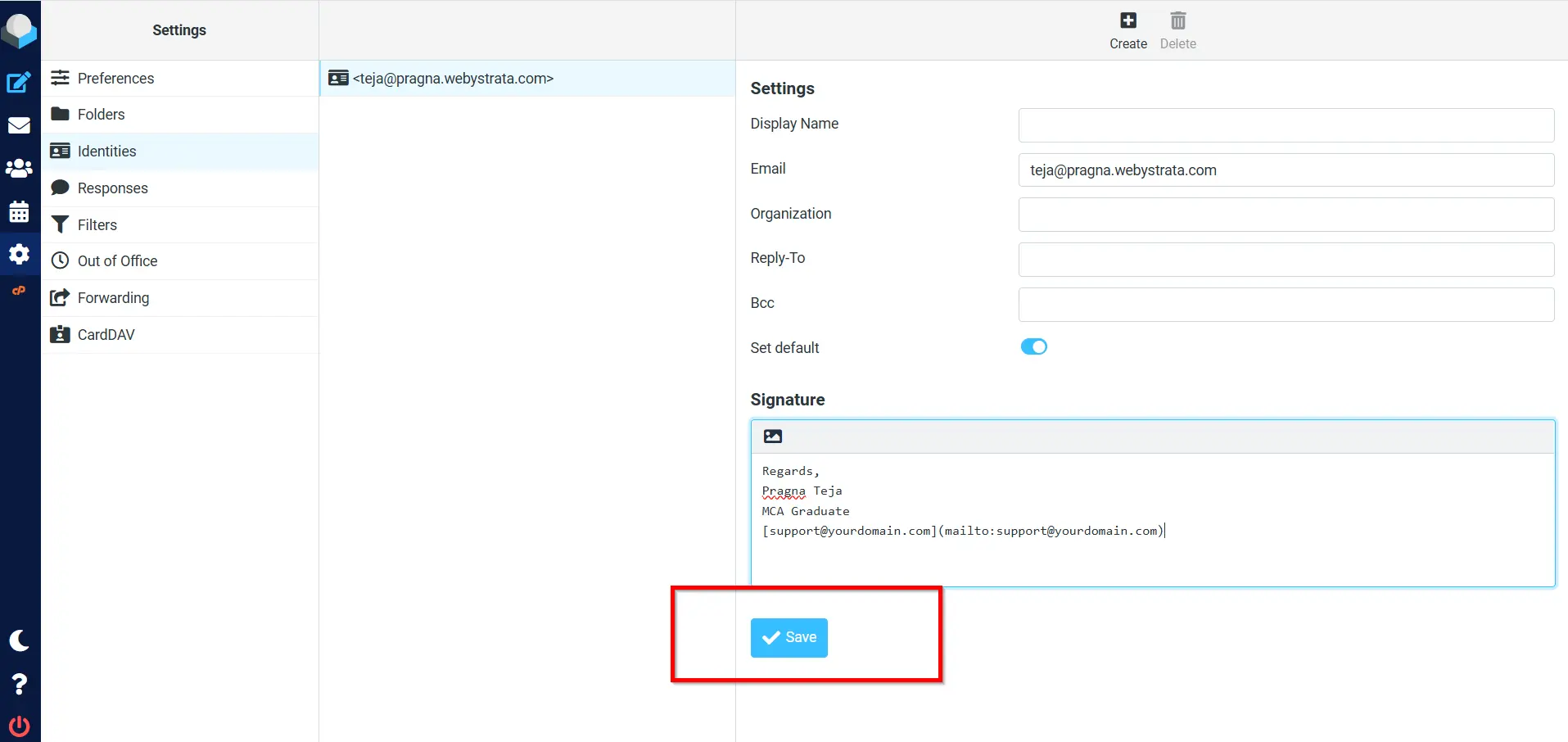This screenshot has height=742, width=1568.
Task: Select Identities settings section
Action: coord(180,152)
